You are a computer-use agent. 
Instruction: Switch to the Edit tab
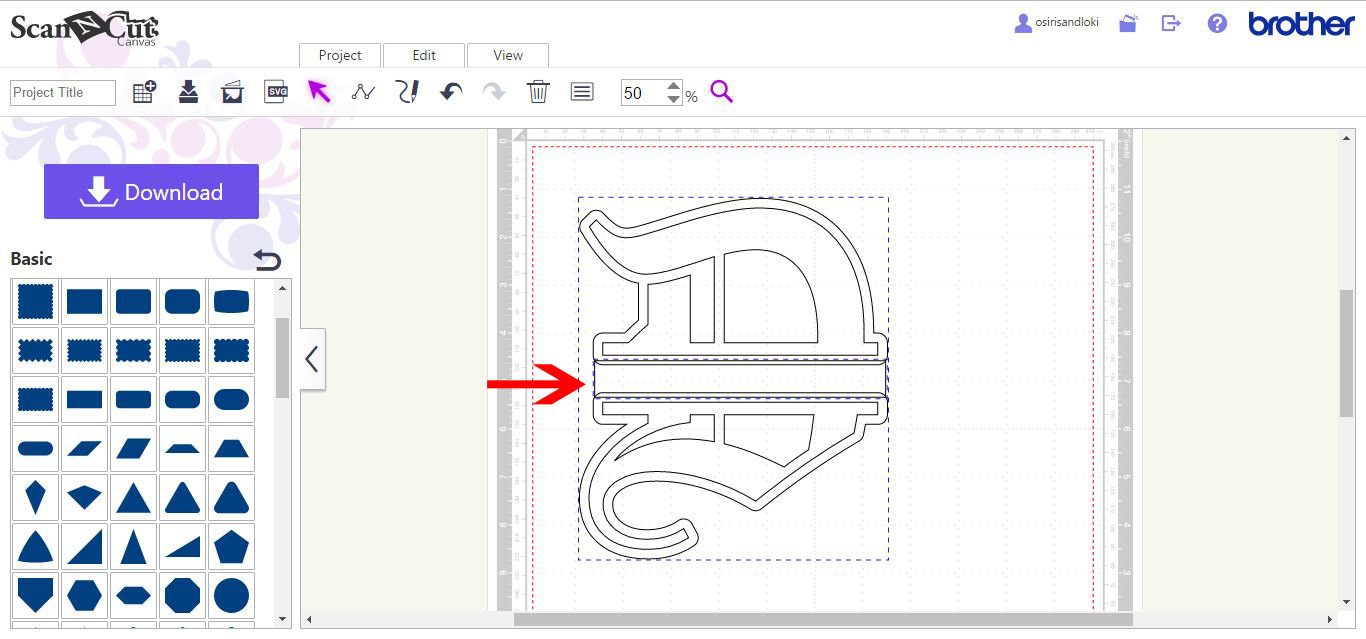[x=424, y=56]
